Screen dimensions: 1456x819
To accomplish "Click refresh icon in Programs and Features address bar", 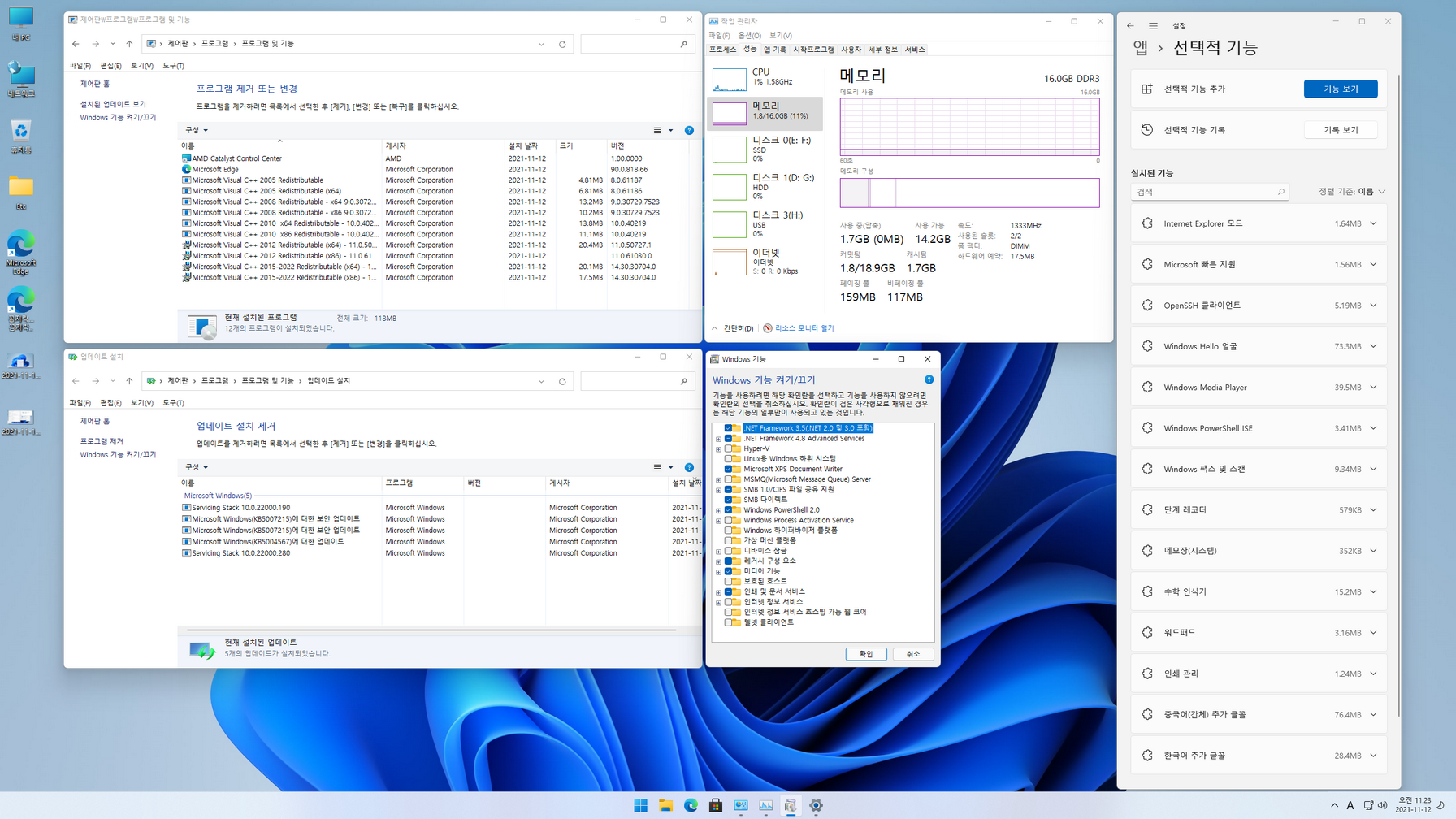I will point(562,44).
